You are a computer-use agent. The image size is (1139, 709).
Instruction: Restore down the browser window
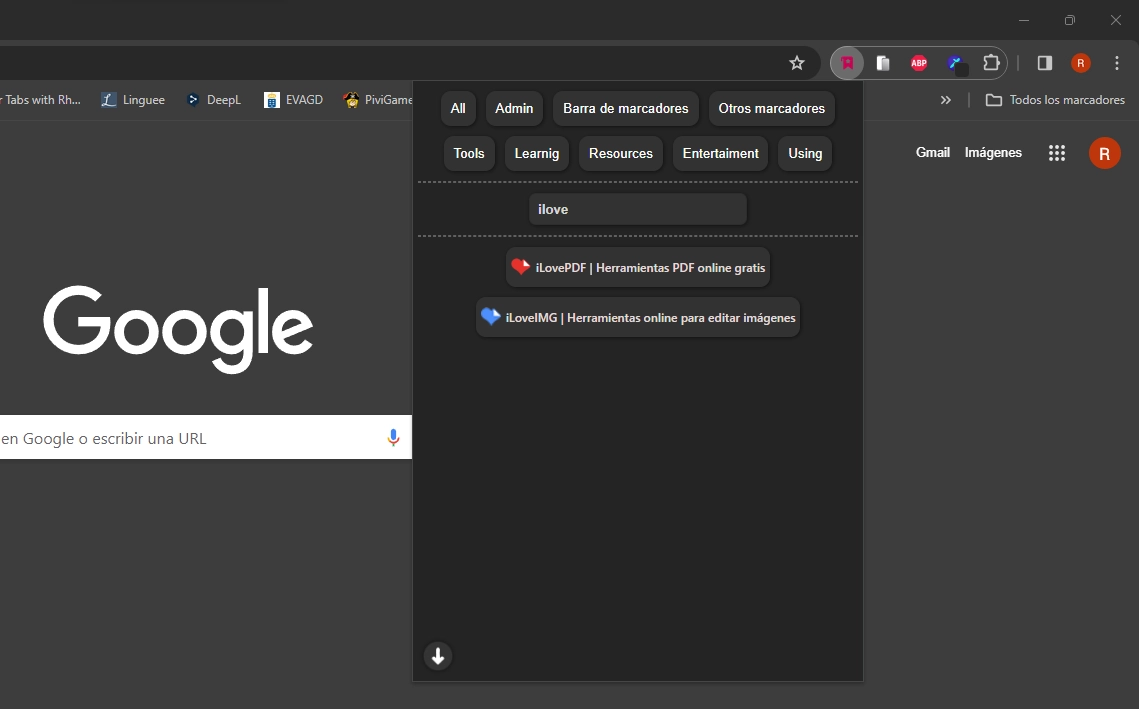pyautogui.click(x=1070, y=20)
